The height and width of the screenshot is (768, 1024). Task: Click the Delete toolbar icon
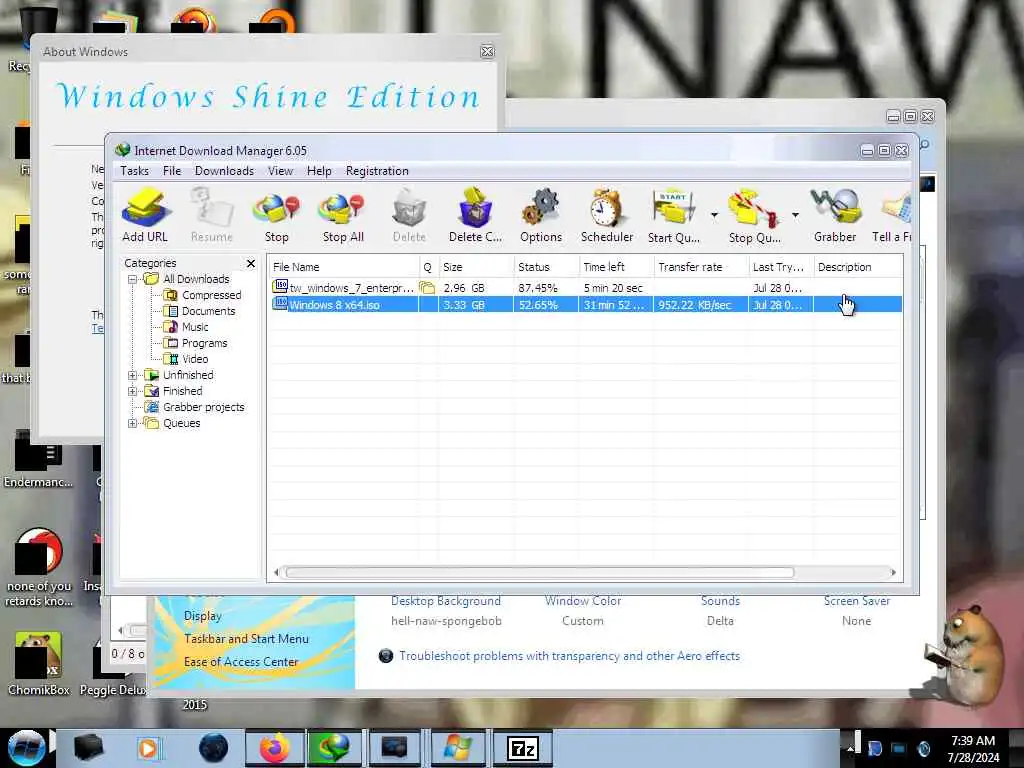point(409,216)
